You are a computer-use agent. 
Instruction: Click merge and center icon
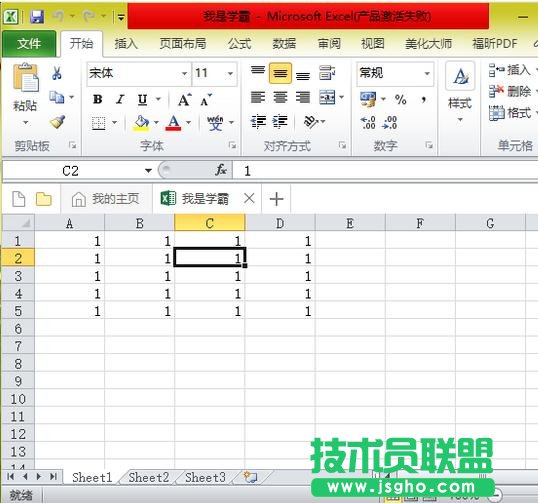tap(327, 98)
